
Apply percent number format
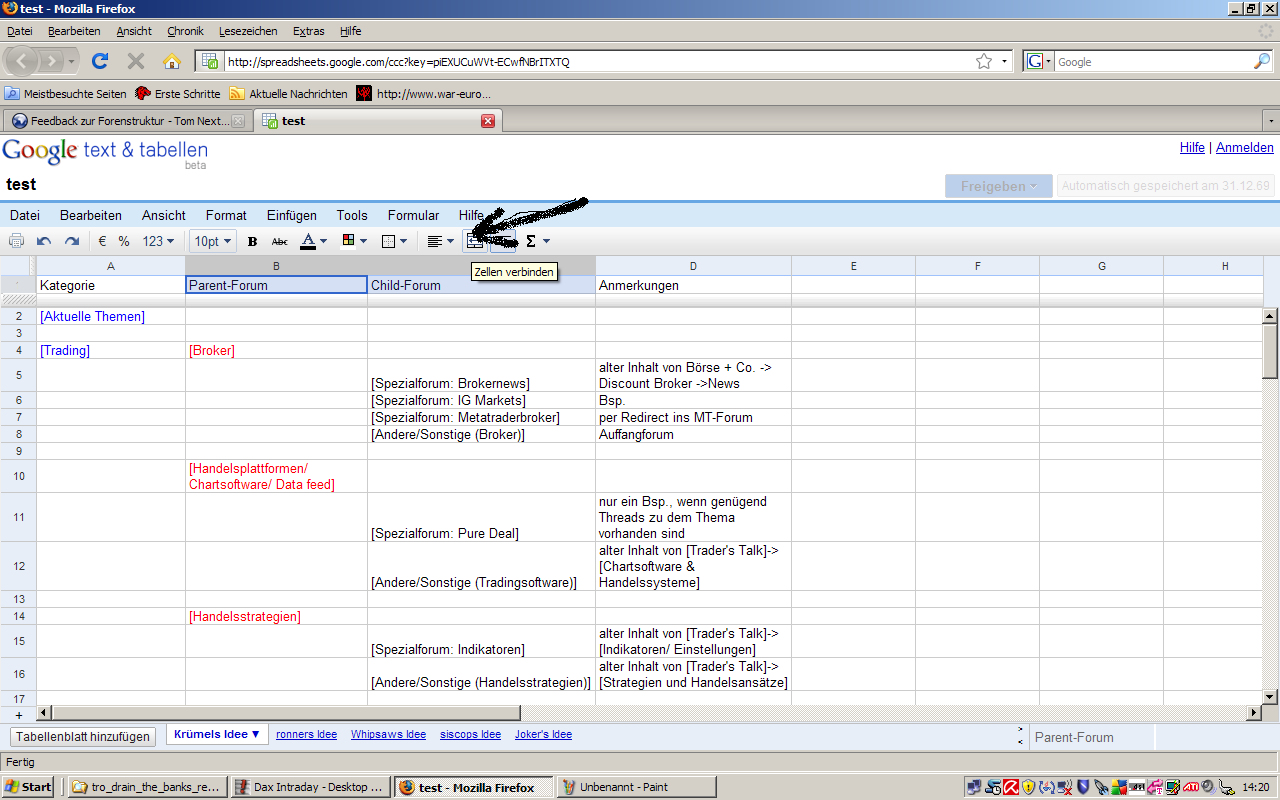click(x=124, y=241)
